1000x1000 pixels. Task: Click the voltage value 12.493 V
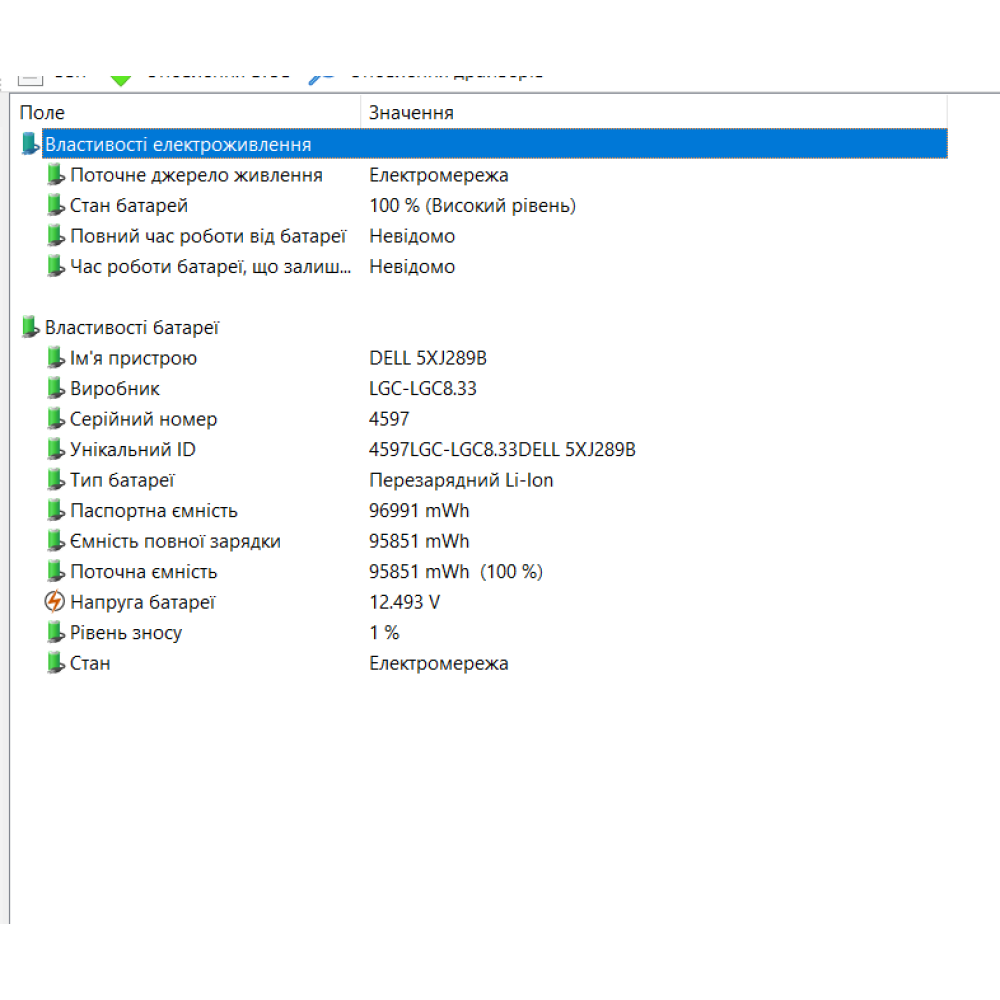point(404,602)
